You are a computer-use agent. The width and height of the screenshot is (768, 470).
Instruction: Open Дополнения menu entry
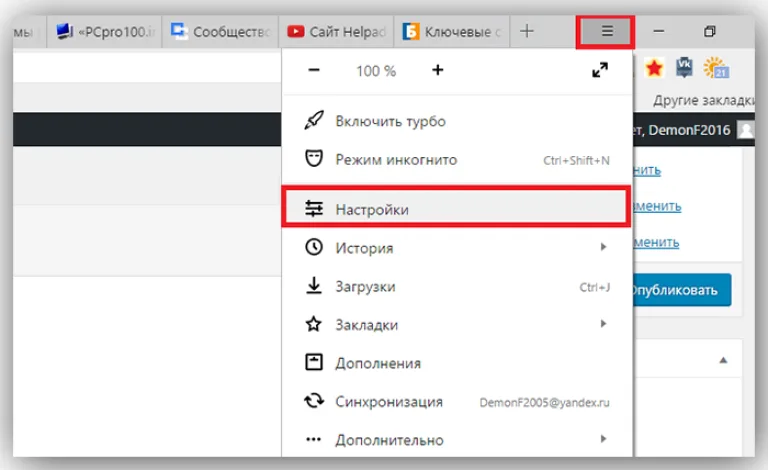(456, 363)
